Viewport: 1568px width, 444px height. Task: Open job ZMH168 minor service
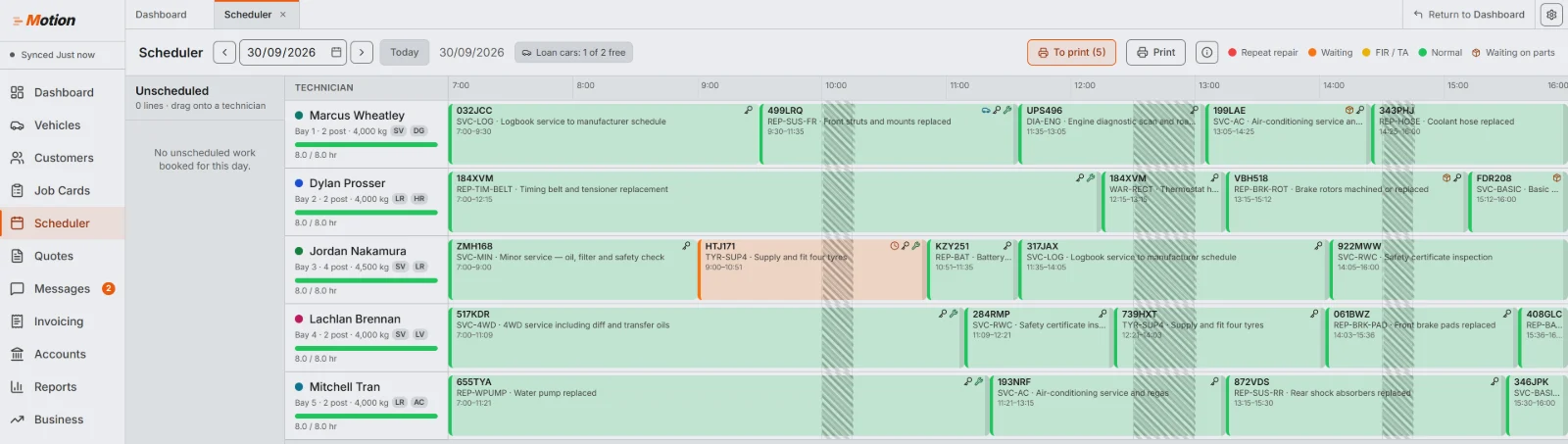coord(572,269)
